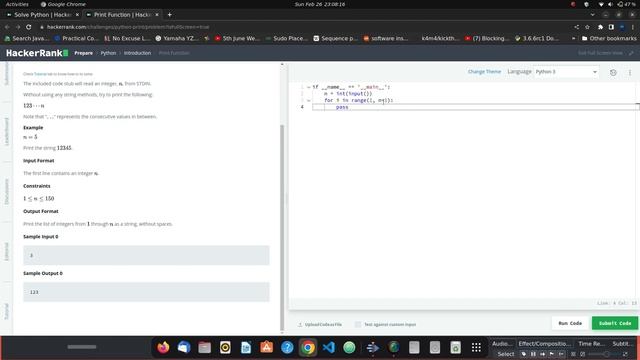Expand the bookmarks overflow chevron
640x360 pixels.
tap(573, 38)
